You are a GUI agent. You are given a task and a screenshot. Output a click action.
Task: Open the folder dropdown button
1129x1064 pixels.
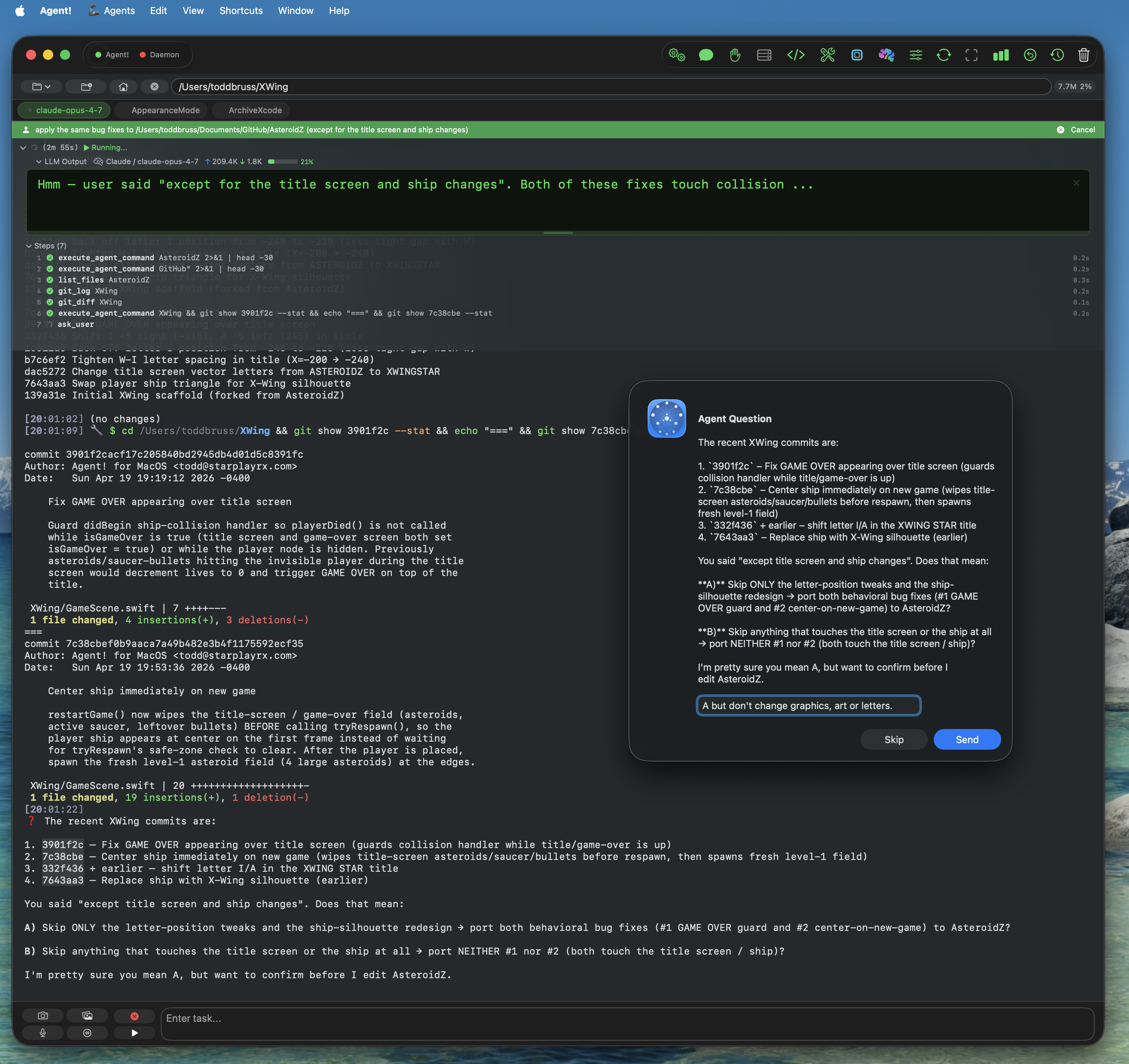pyautogui.click(x=41, y=87)
